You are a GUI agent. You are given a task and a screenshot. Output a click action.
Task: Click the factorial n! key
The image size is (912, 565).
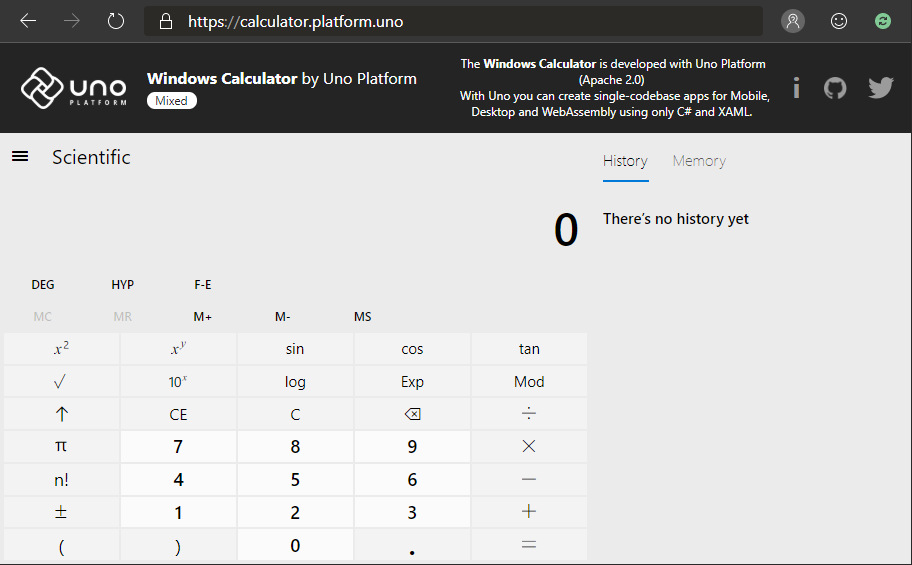pyautogui.click(x=61, y=479)
